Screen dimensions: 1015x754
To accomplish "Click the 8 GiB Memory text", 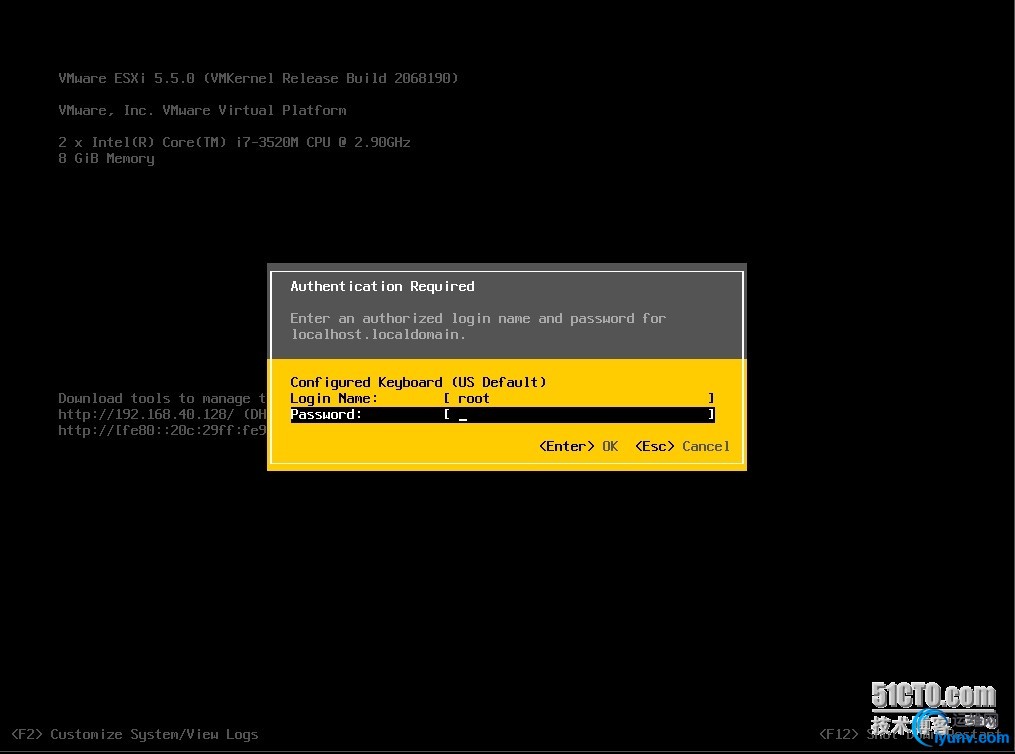I will (x=106, y=159).
